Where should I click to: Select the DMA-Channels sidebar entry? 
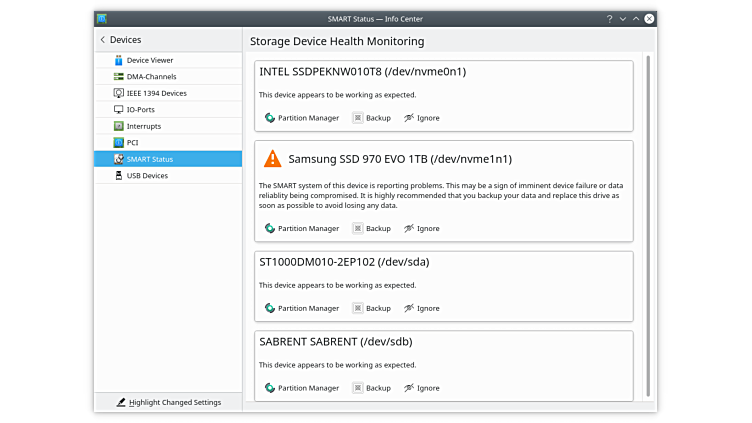coord(150,76)
